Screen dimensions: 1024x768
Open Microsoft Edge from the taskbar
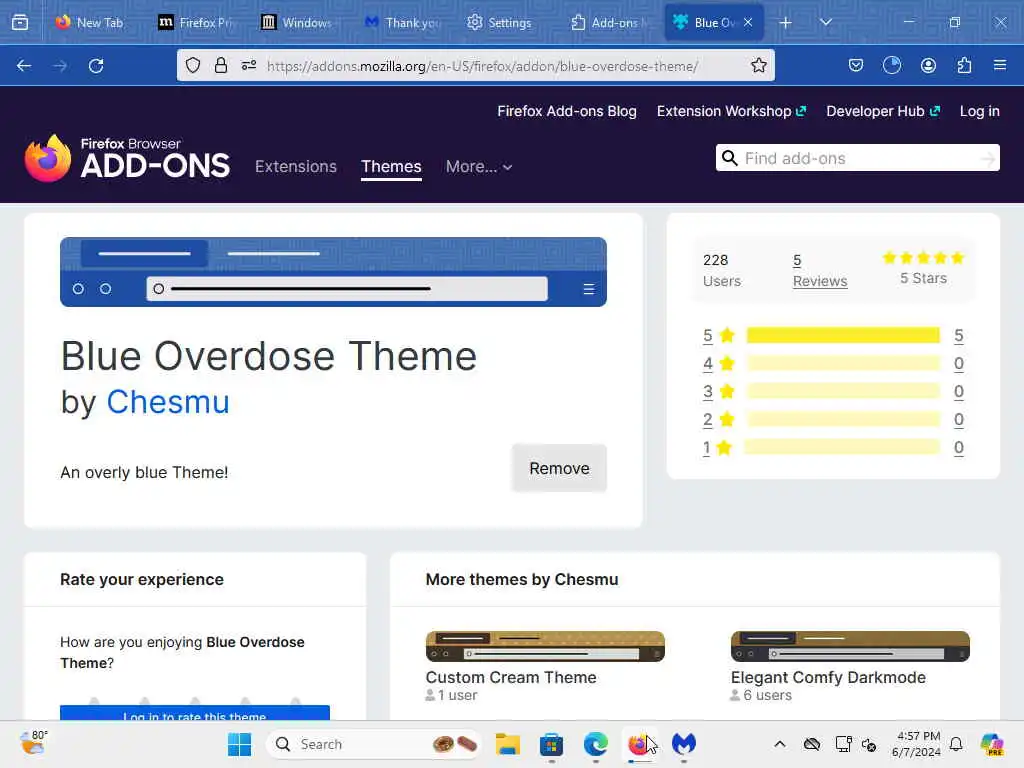[x=596, y=744]
